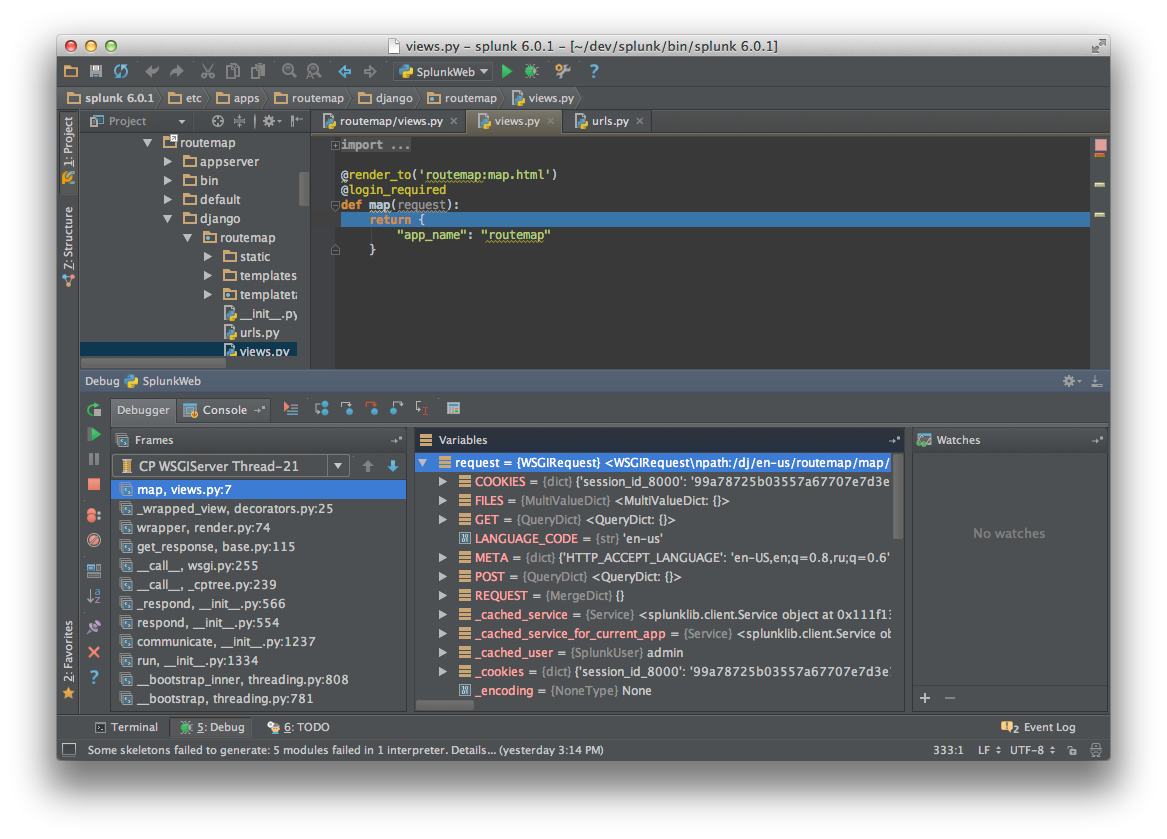Open SplunkWeb run configuration dropdown
Viewport: 1167px width, 839px height.
445,71
